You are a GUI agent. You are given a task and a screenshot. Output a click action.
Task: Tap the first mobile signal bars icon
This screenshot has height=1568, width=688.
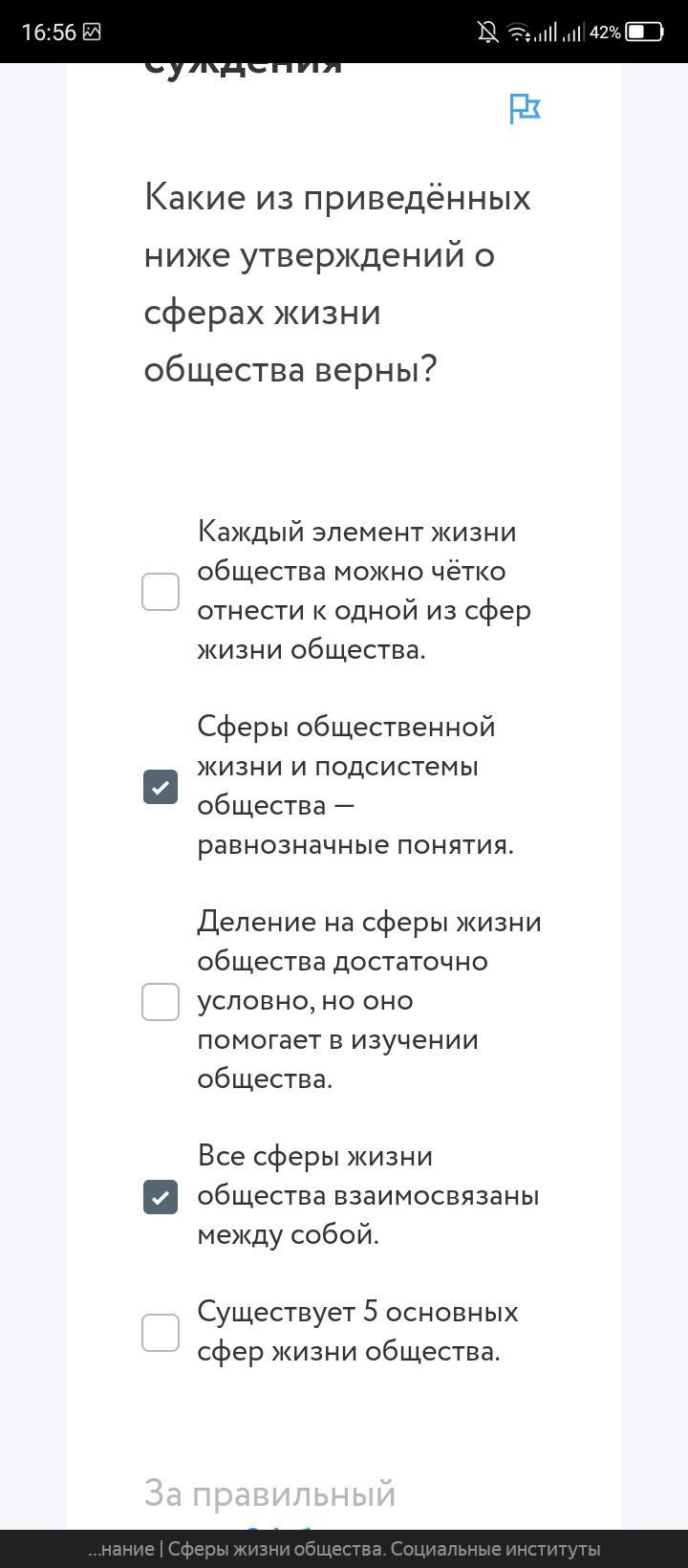[x=546, y=33]
